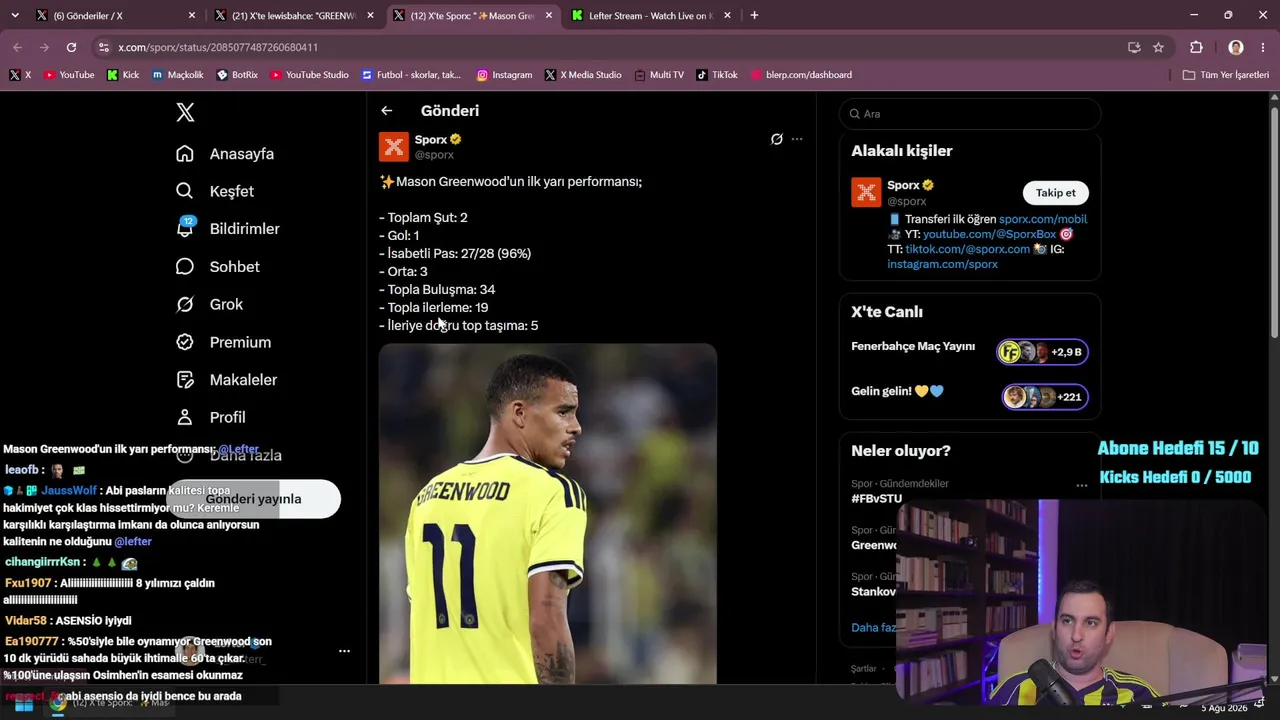The image size is (1280, 720).
Task: Open the Greenwood jersey photo
Action: [548, 514]
